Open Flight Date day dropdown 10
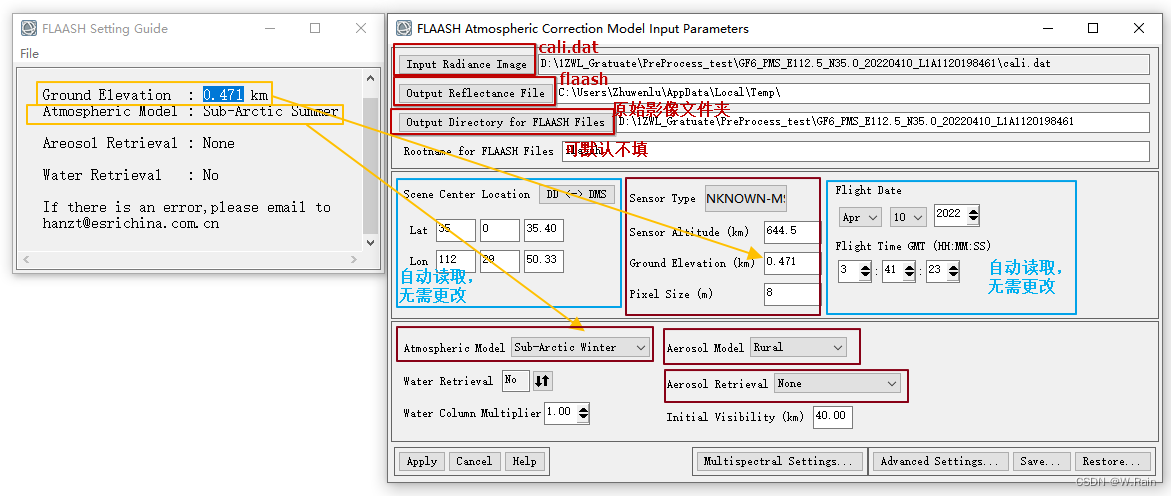Image resolution: width=1171 pixels, height=496 pixels. click(908, 217)
